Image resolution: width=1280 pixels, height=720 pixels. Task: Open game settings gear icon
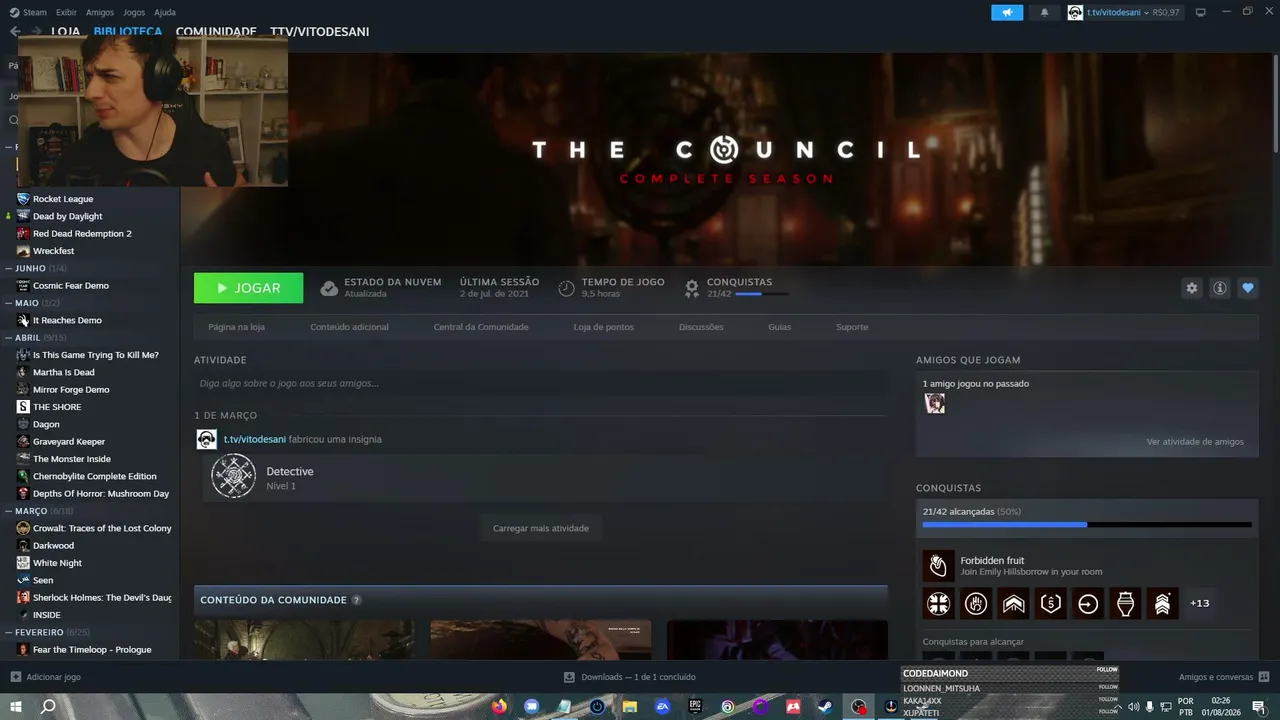tap(1191, 288)
